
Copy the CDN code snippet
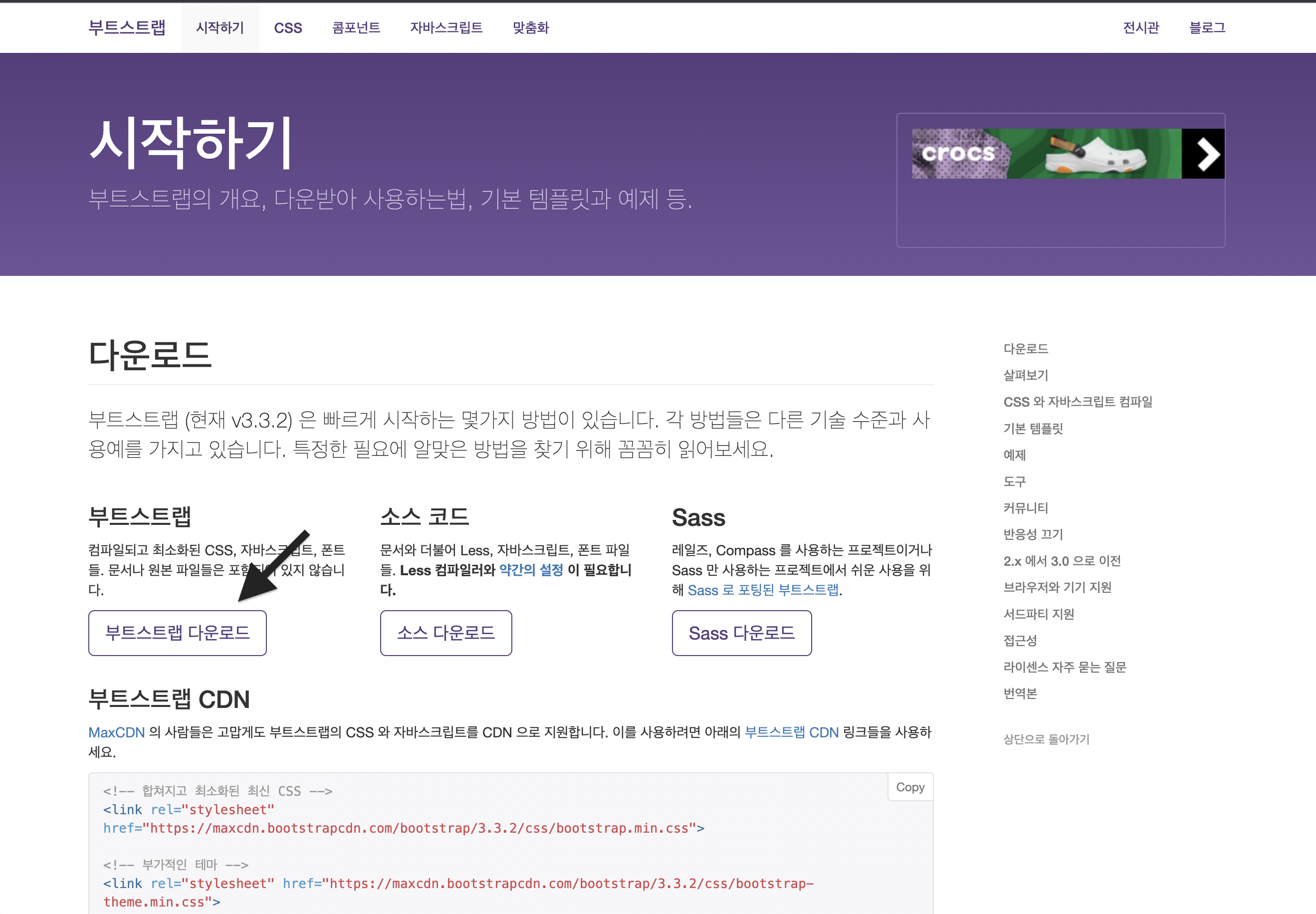tap(910, 787)
